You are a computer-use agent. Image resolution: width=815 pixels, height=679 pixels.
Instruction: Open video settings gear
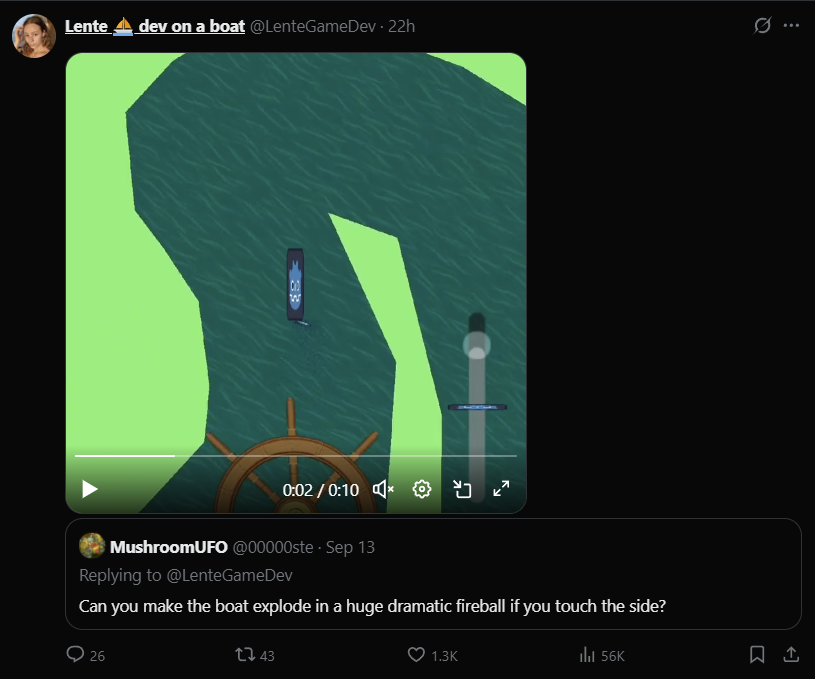(x=422, y=489)
